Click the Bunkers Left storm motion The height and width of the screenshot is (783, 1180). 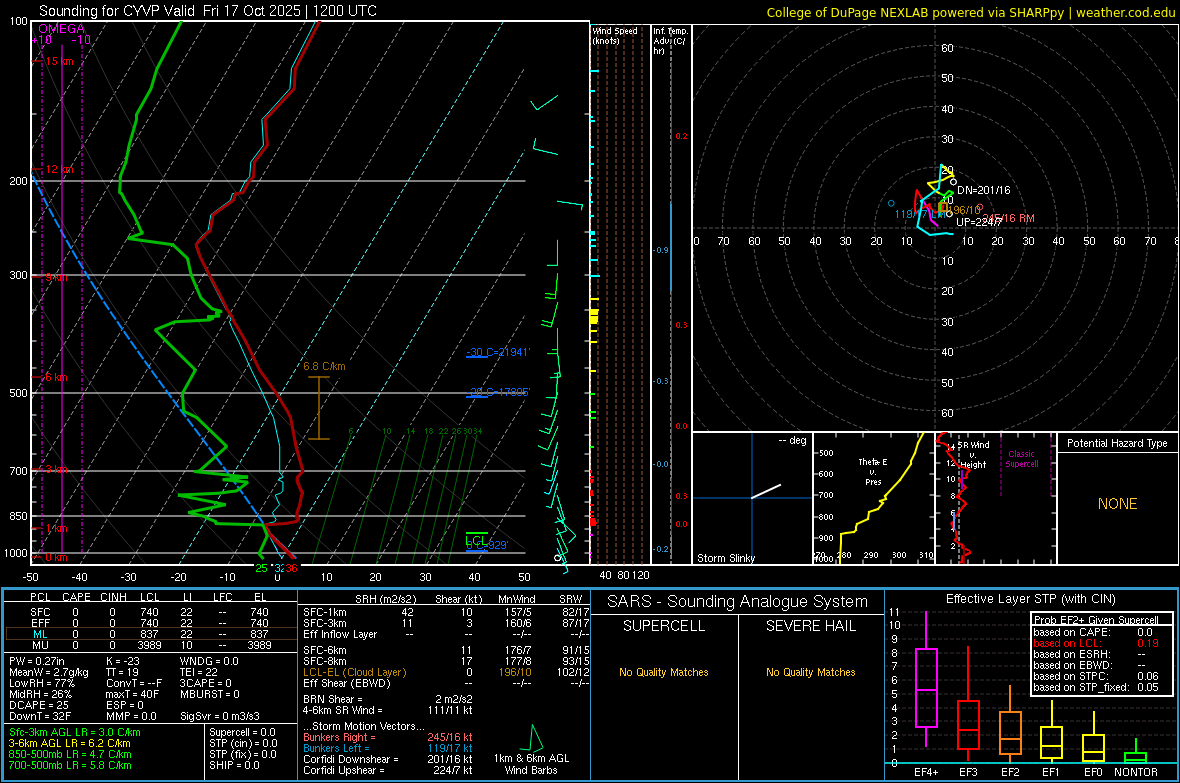pos(387,748)
